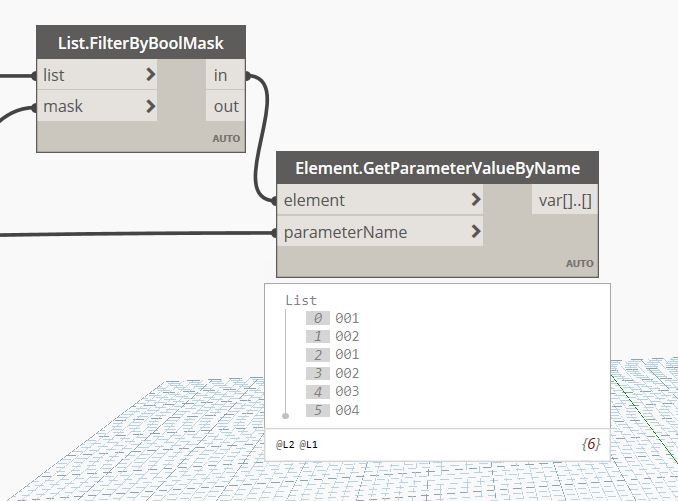678x501 pixels.
Task: Click the var[]..[] output port
Action: (565, 200)
